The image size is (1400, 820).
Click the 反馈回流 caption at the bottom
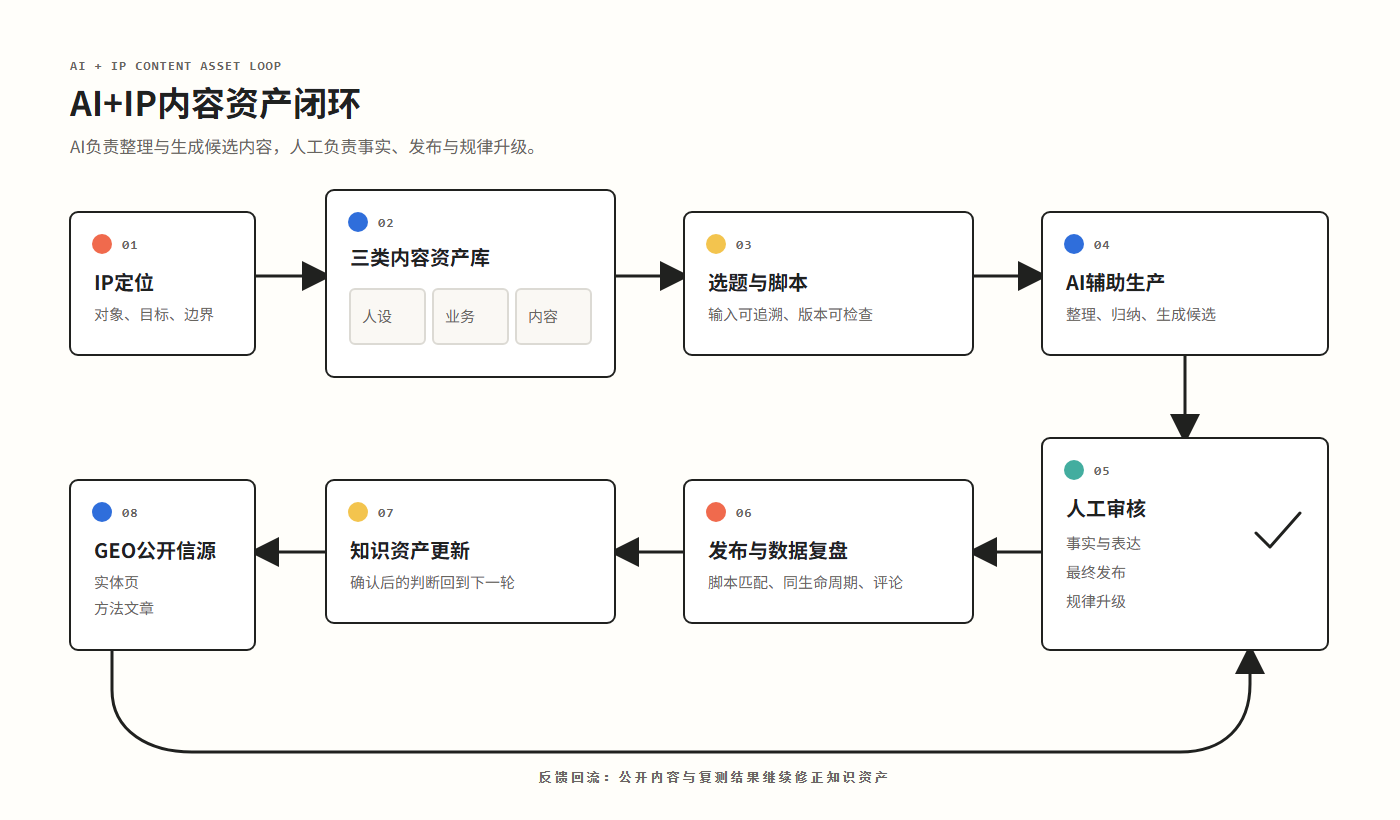pyautogui.click(x=713, y=777)
